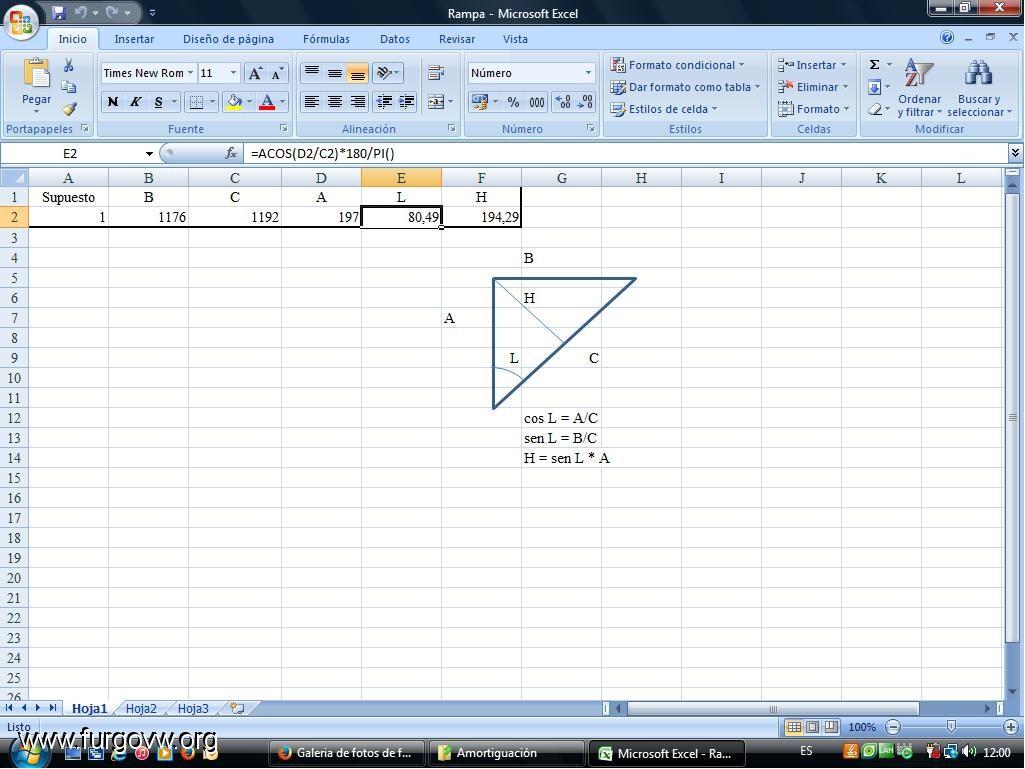This screenshot has width=1025, height=769.
Task: Pick the format painter brush icon
Action: (x=69, y=109)
